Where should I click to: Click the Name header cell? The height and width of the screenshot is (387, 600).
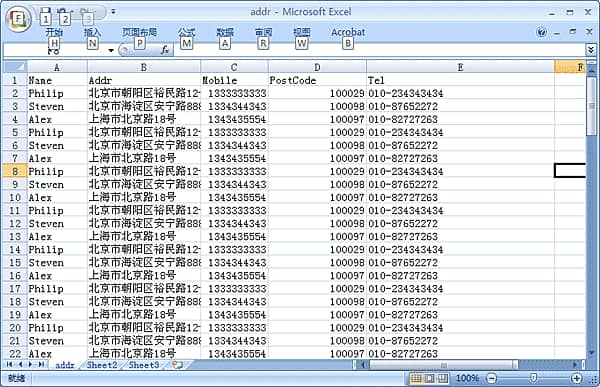57,80
